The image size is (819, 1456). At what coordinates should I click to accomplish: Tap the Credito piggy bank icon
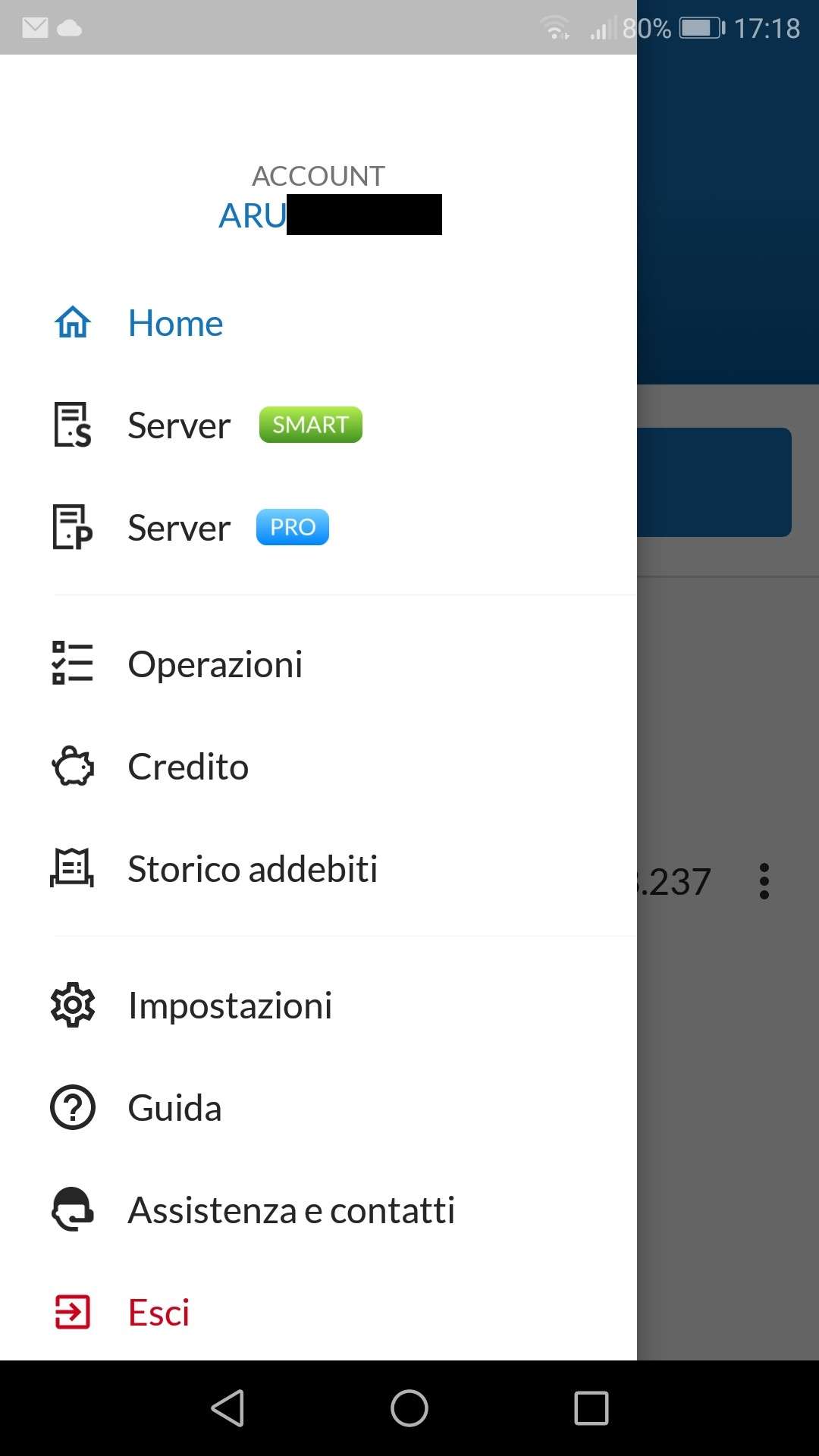coord(73,767)
